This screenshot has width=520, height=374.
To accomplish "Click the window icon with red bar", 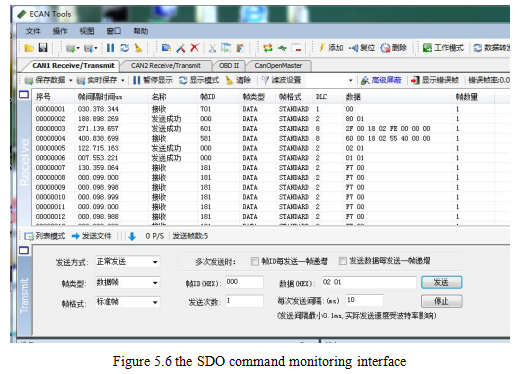I will tap(296, 48).
